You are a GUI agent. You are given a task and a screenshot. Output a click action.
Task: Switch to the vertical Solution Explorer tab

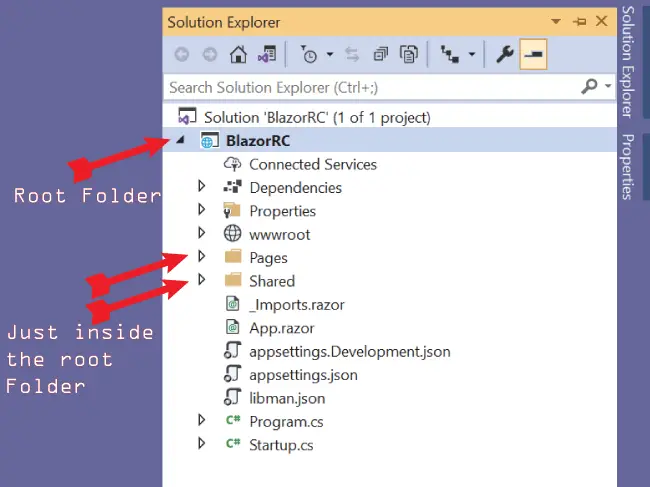click(x=628, y=62)
